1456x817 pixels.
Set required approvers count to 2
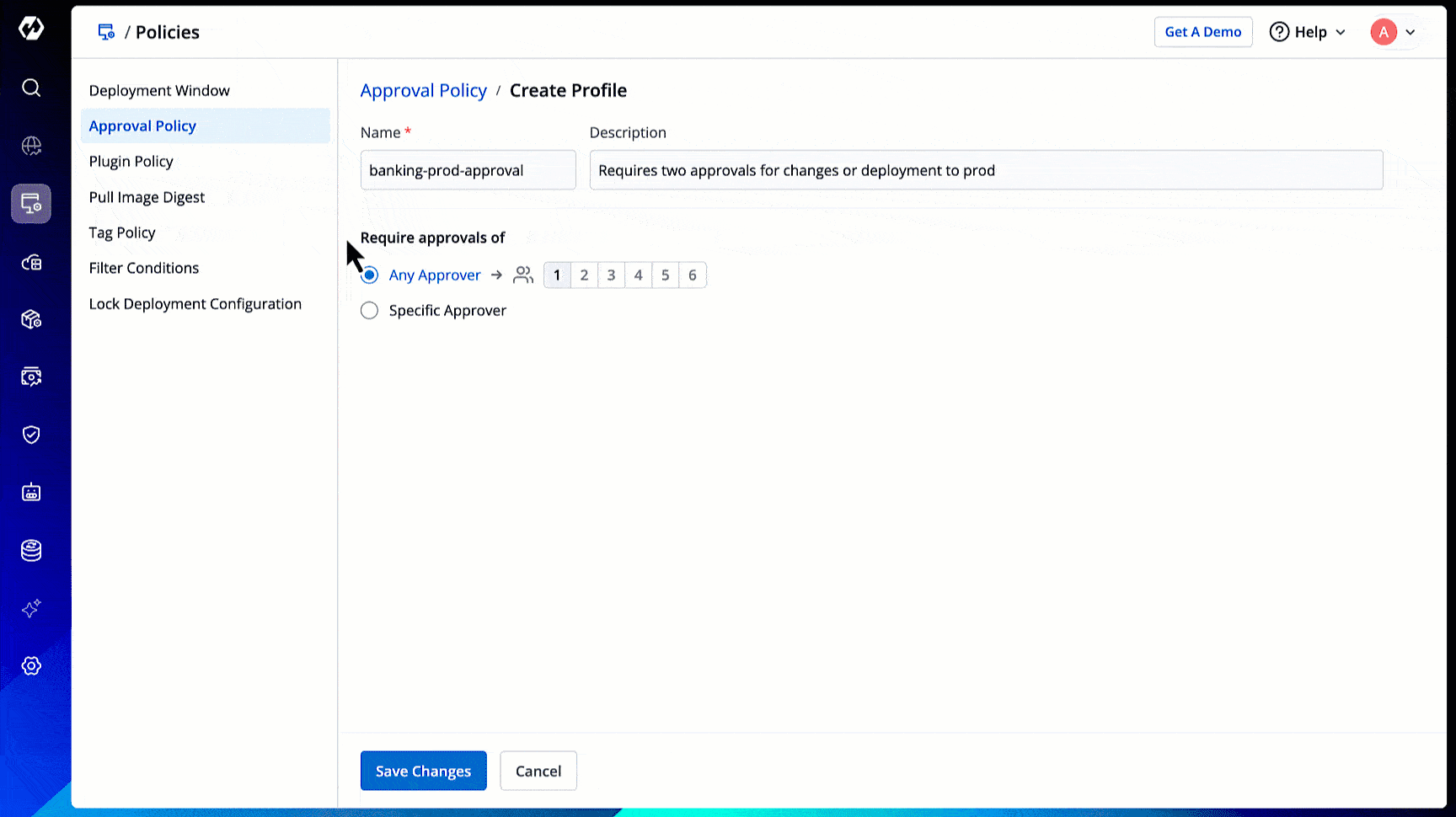coord(584,275)
